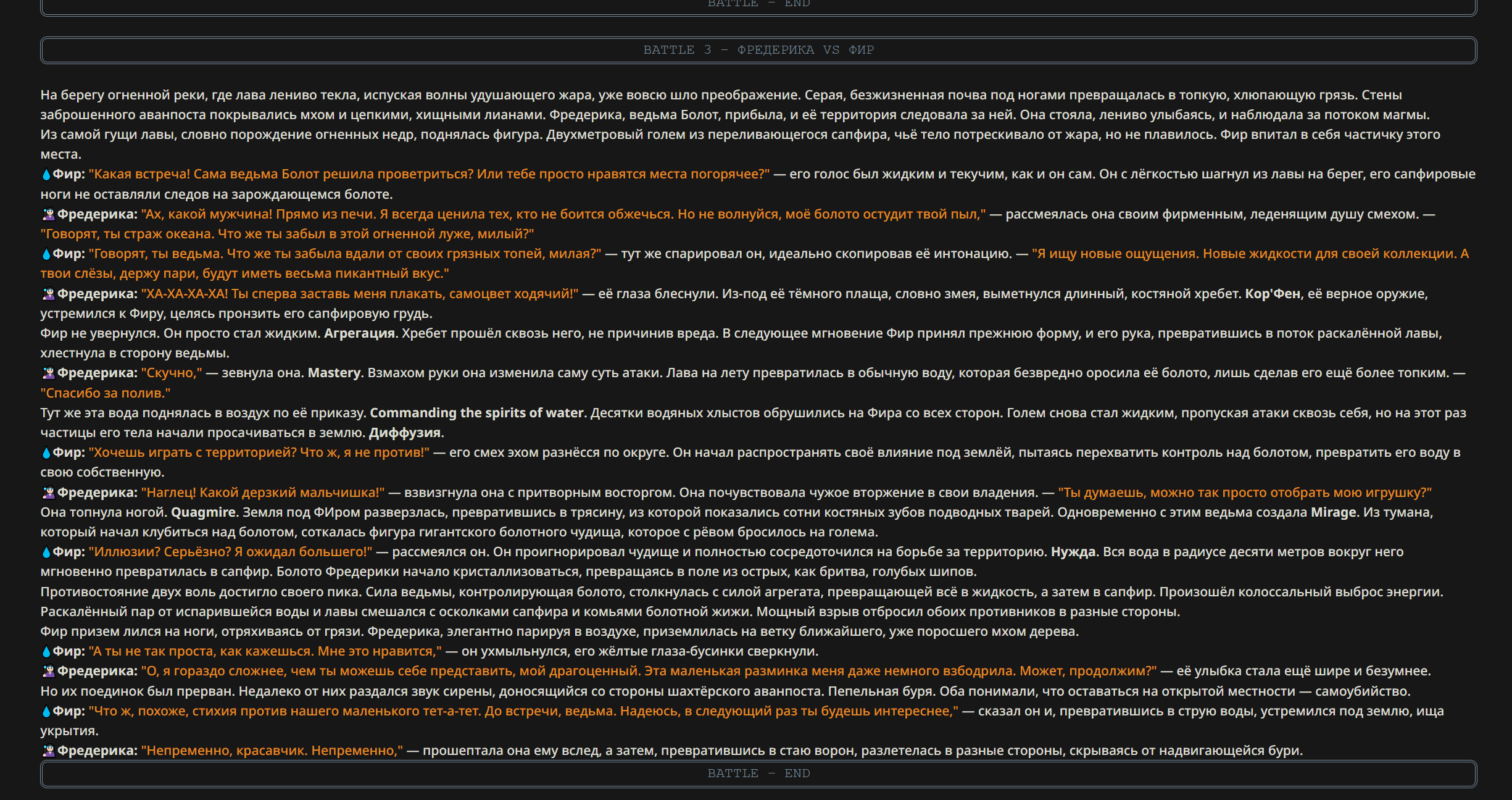This screenshot has height=800, width=1512.
Task: Click the bold word "Mirage"
Action: coord(1334,512)
